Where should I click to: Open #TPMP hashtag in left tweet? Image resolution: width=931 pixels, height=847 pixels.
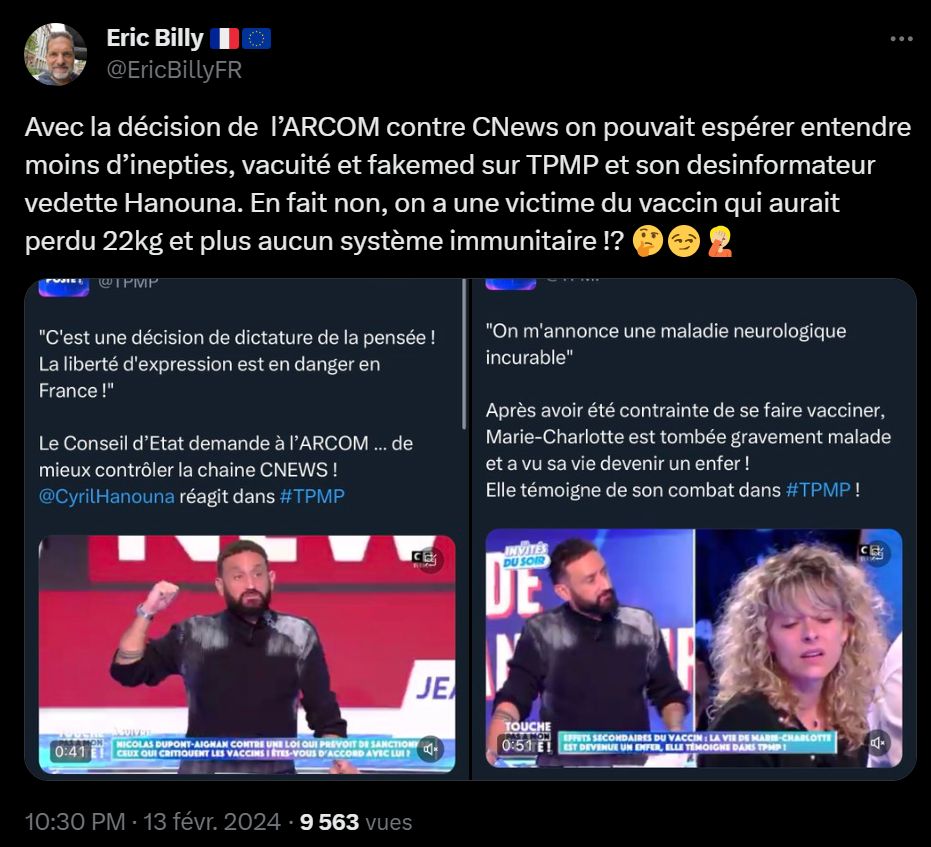click(312, 496)
